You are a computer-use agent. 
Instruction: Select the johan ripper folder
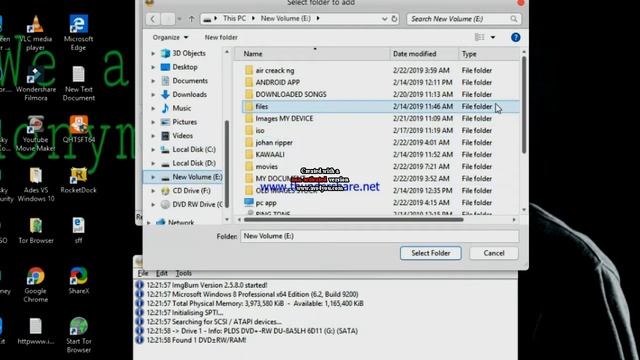[x=274, y=142]
